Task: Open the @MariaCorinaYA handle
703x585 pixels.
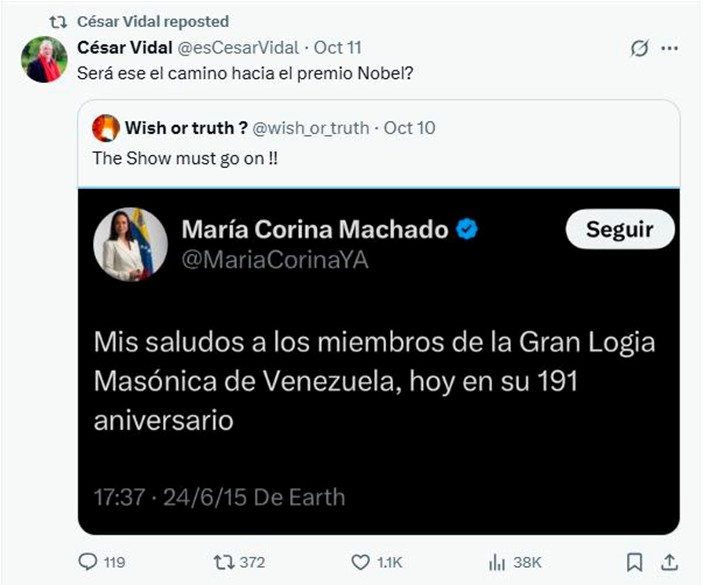Action: click(x=275, y=260)
